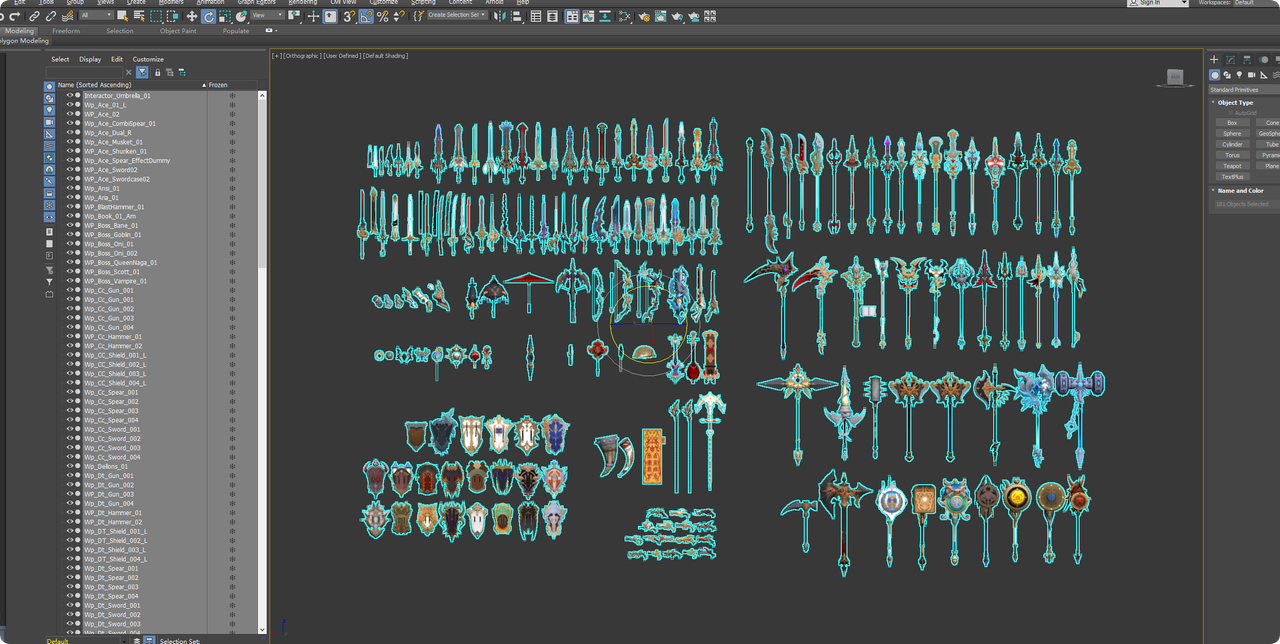Switch to the Populate ribbon tab

[236, 31]
